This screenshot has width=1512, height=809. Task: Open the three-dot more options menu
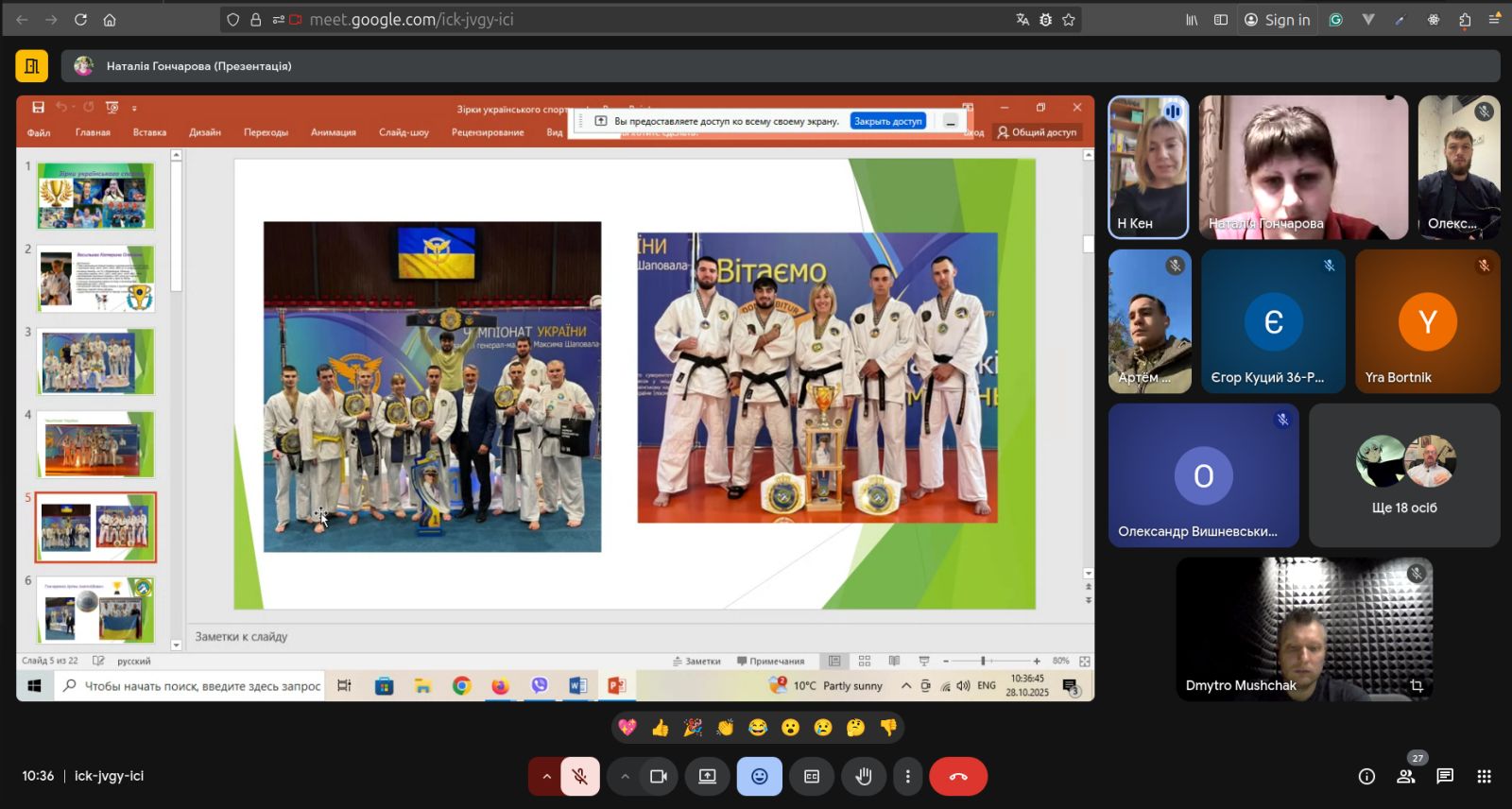point(907,776)
